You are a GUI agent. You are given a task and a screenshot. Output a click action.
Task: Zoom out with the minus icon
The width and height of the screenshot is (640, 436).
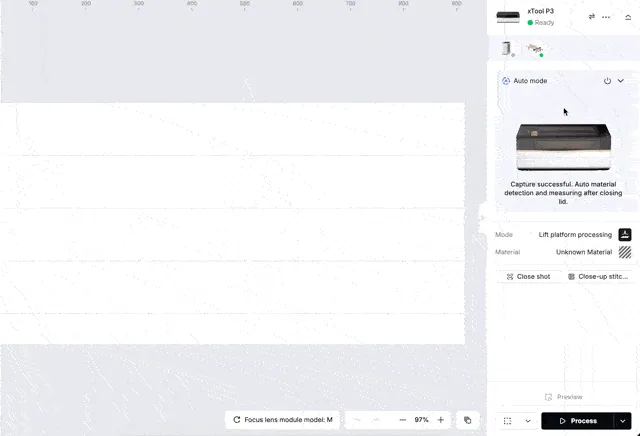click(x=402, y=420)
